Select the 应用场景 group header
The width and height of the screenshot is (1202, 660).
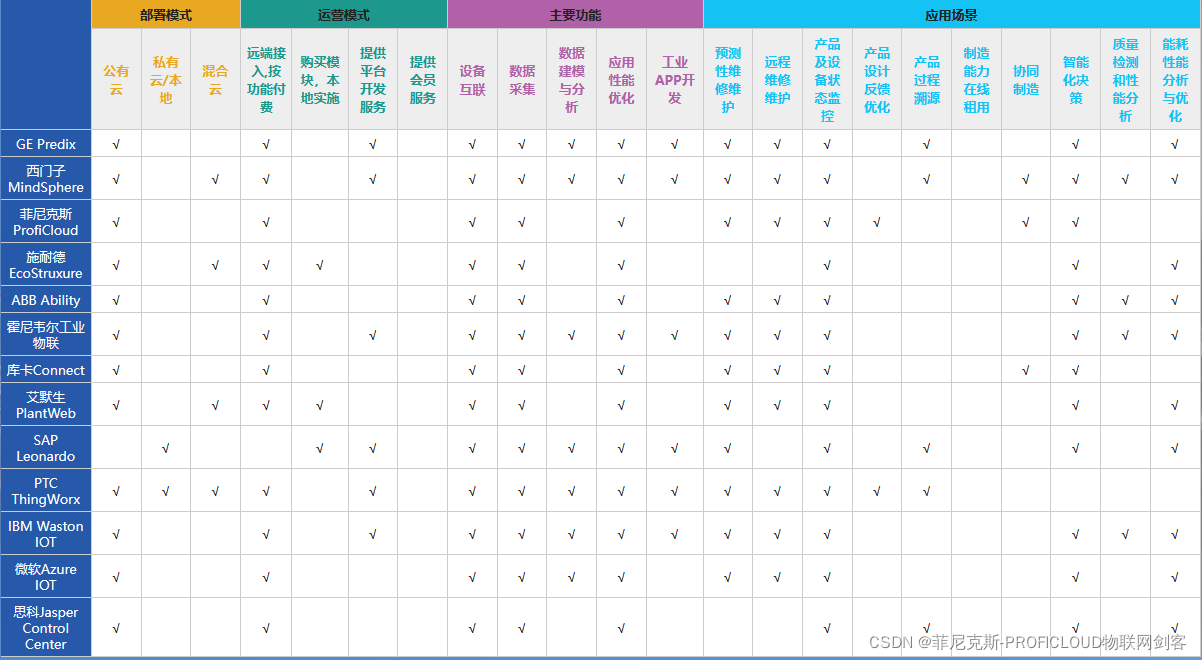click(952, 15)
